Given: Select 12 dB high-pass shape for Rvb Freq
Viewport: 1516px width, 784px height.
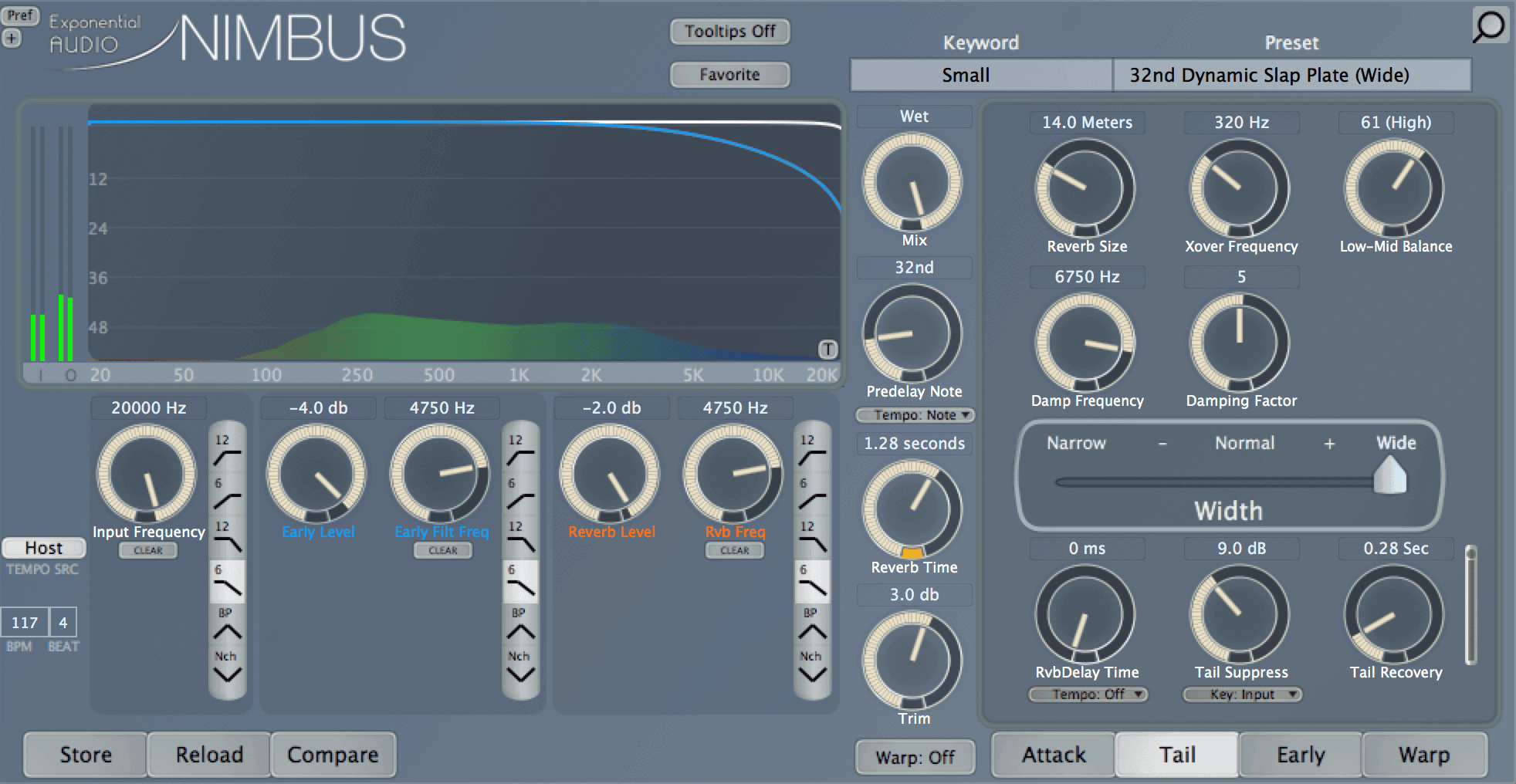Looking at the screenshot, I should click(812, 450).
